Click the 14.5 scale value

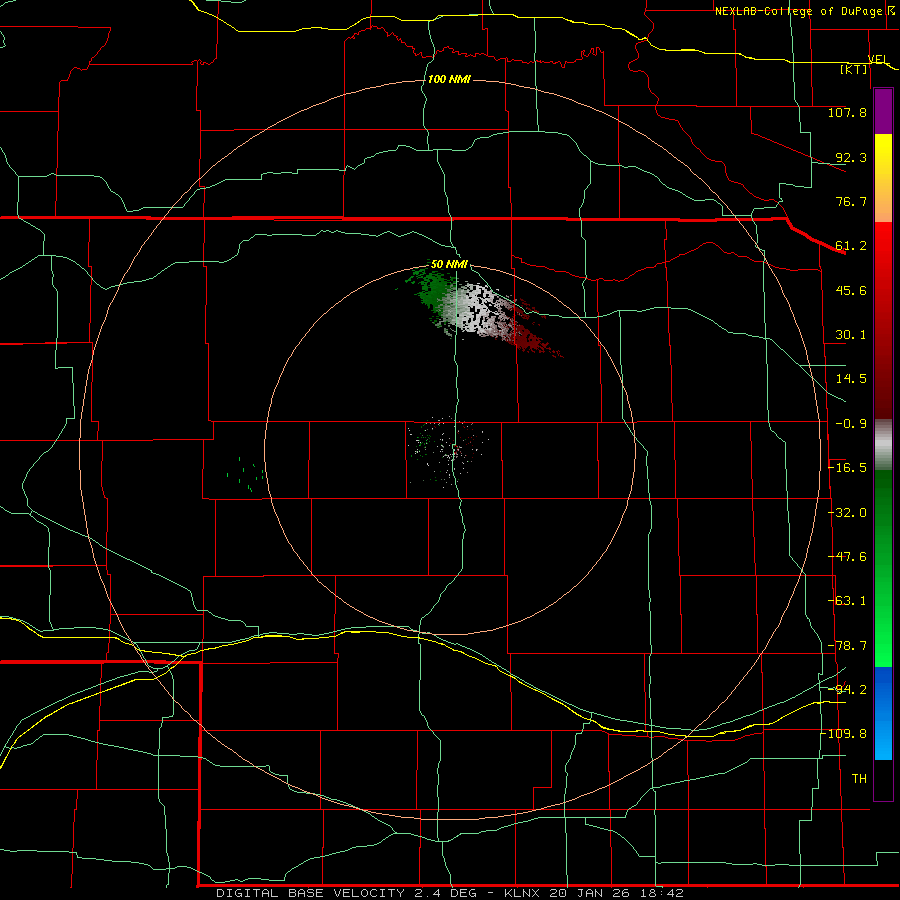coord(851,379)
